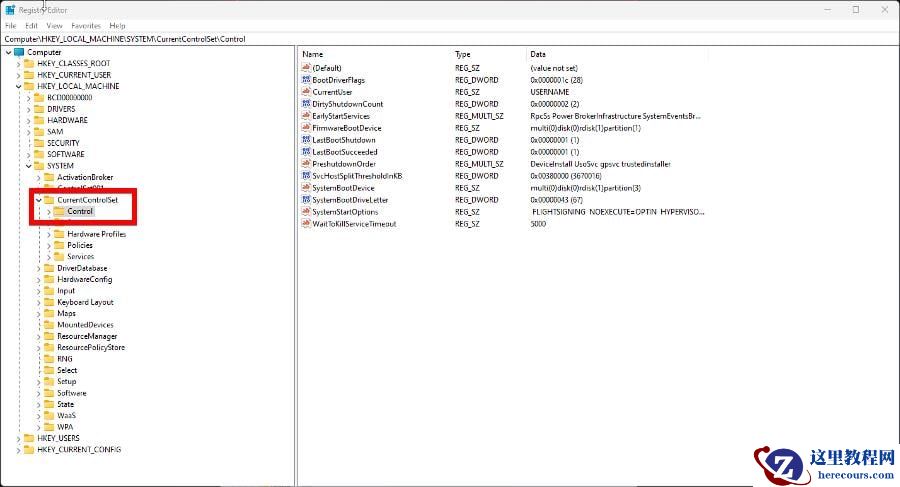
Task: Click the DirtyShutdownCount DWORD icon
Action: point(306,104)
